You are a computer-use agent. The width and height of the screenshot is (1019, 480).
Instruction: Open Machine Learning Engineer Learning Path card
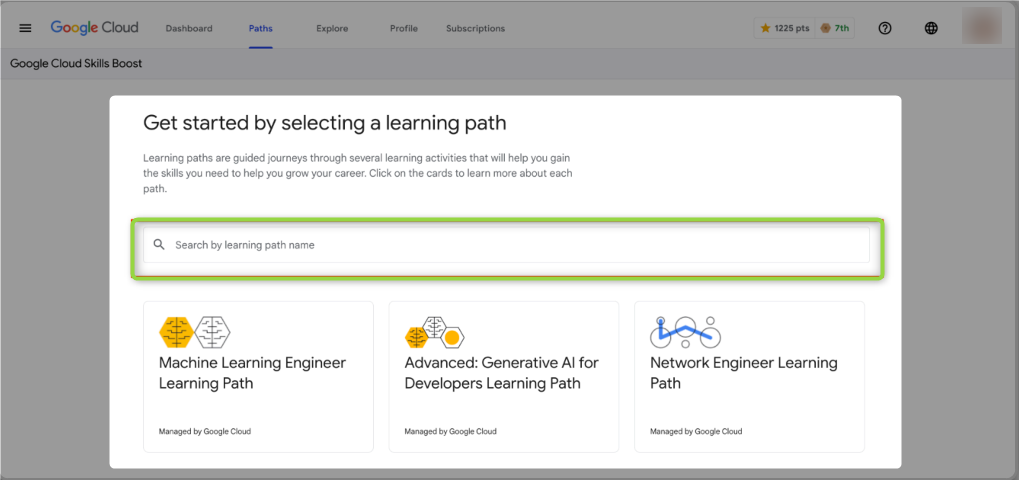pyautogui.click(x=259, y=377)
